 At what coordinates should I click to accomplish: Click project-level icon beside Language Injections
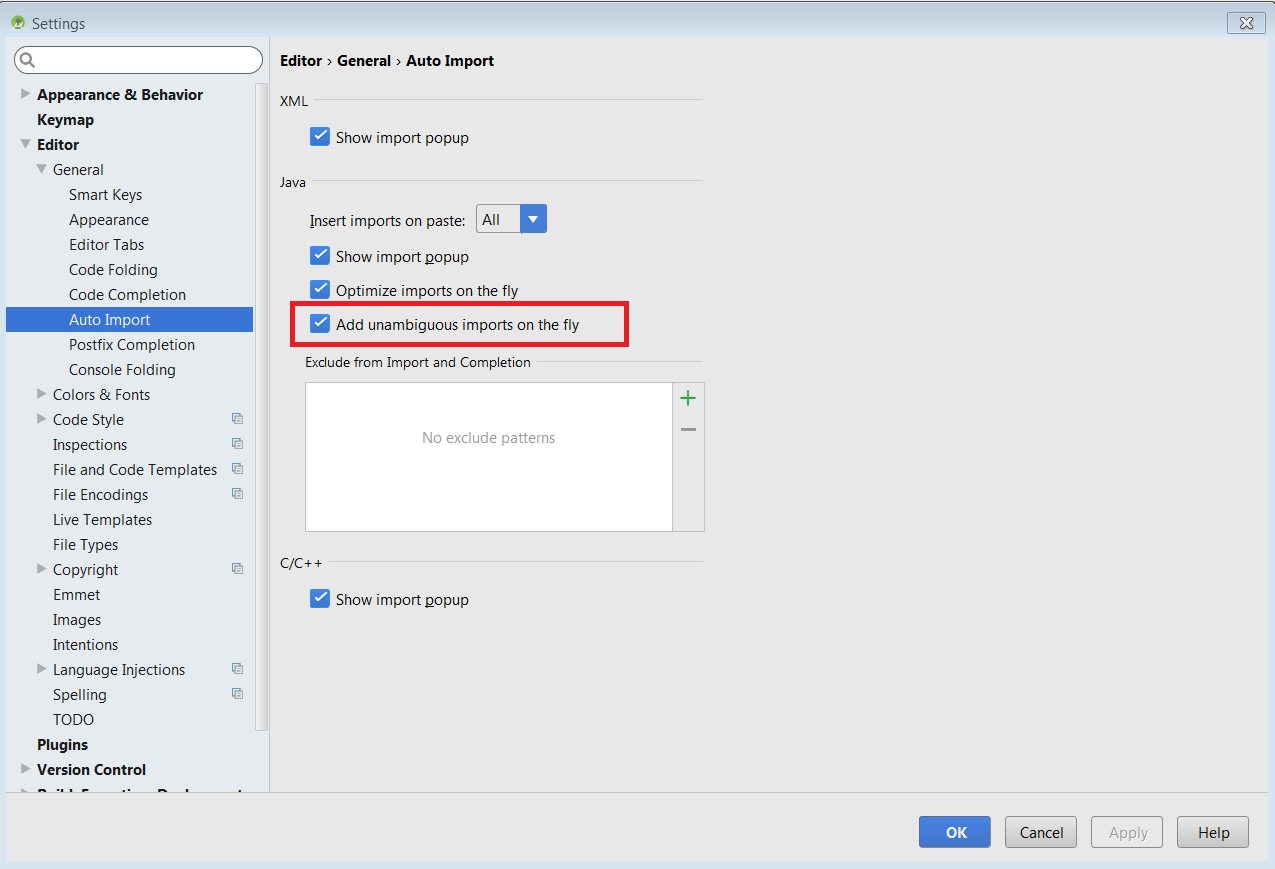coord(237,669)
